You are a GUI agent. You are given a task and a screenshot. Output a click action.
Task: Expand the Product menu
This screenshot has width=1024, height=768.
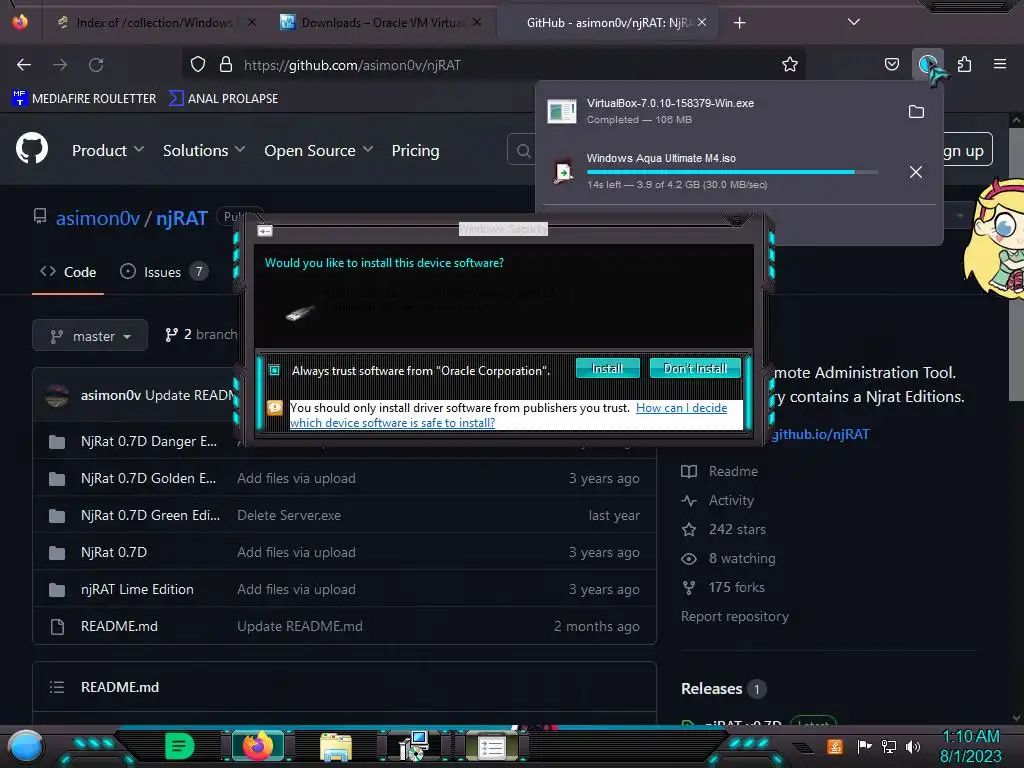[108, 150]
